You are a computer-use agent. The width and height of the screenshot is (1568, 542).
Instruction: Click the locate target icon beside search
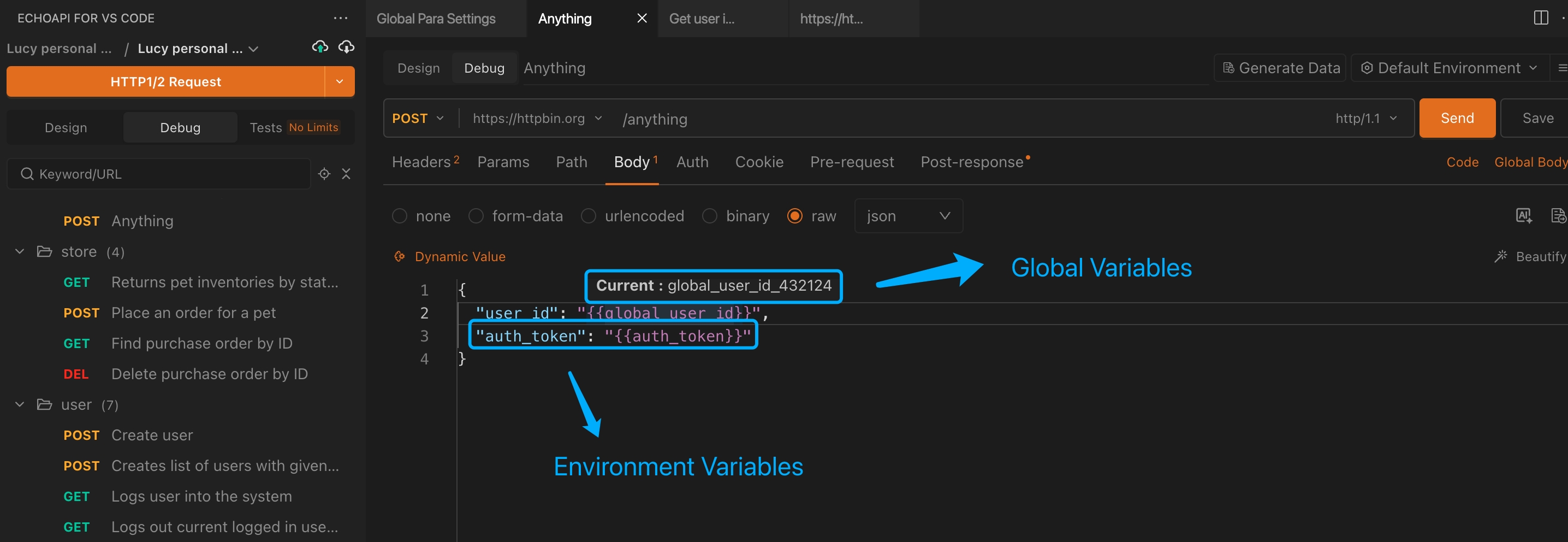(324, 174)
